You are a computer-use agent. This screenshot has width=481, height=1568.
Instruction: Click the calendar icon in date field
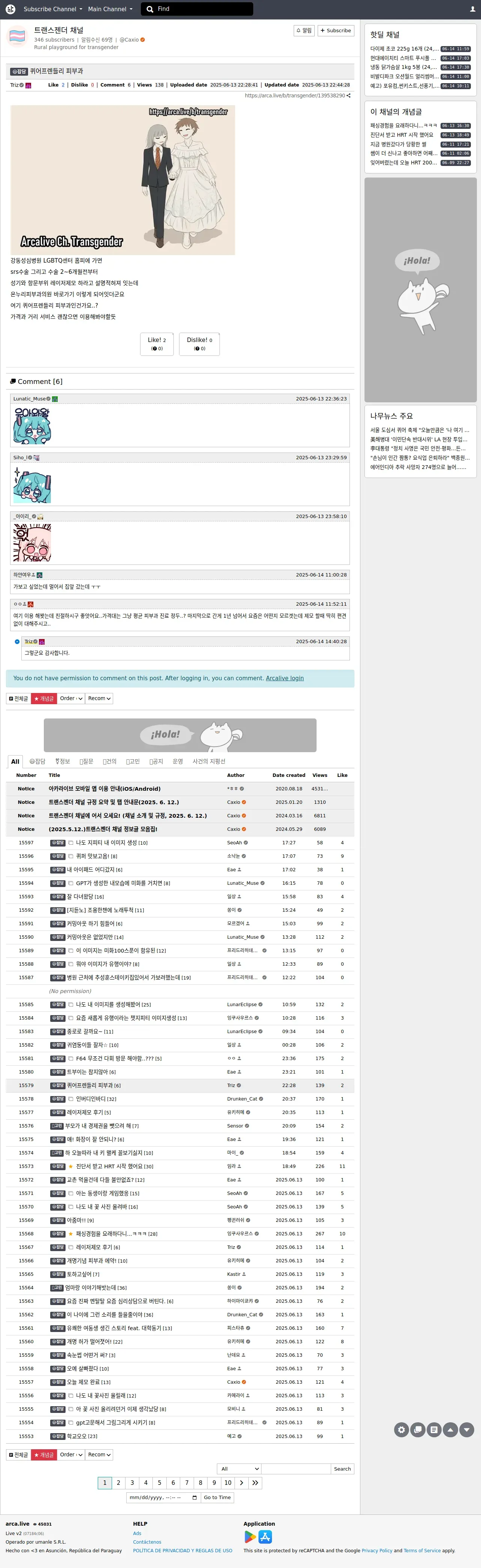[x=194, y=1498]
